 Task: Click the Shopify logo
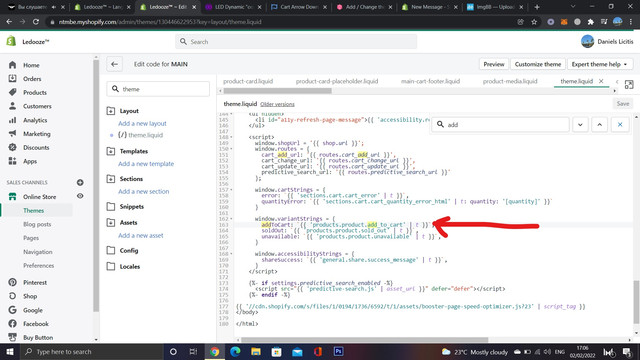pos(11,41)
